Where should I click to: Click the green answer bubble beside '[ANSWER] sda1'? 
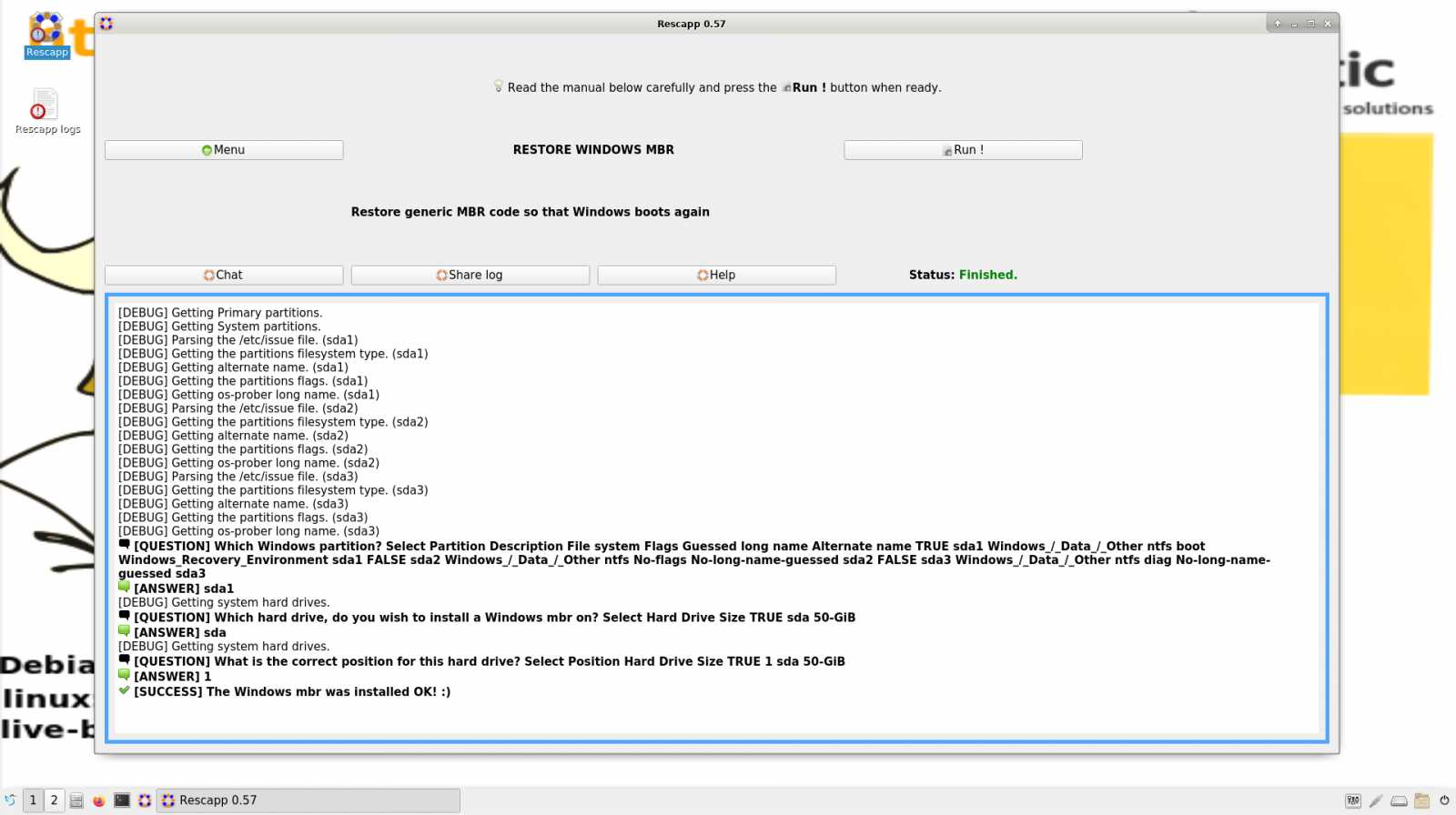click(x=125, y=588)
